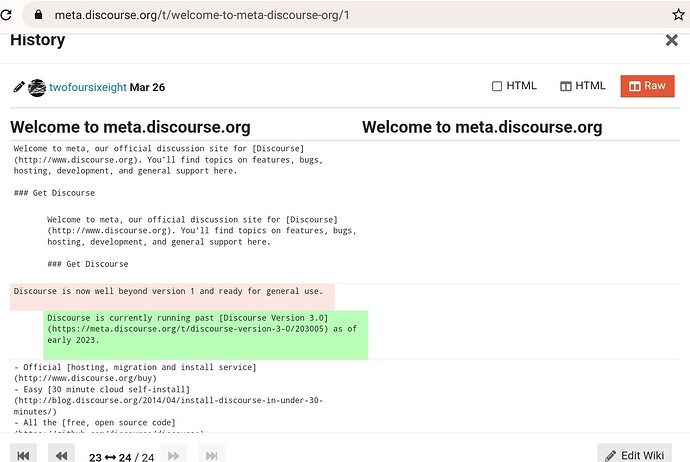Click the 'Mar 26' revision date
The image size is (690, 462).
[x=147, y=87]
